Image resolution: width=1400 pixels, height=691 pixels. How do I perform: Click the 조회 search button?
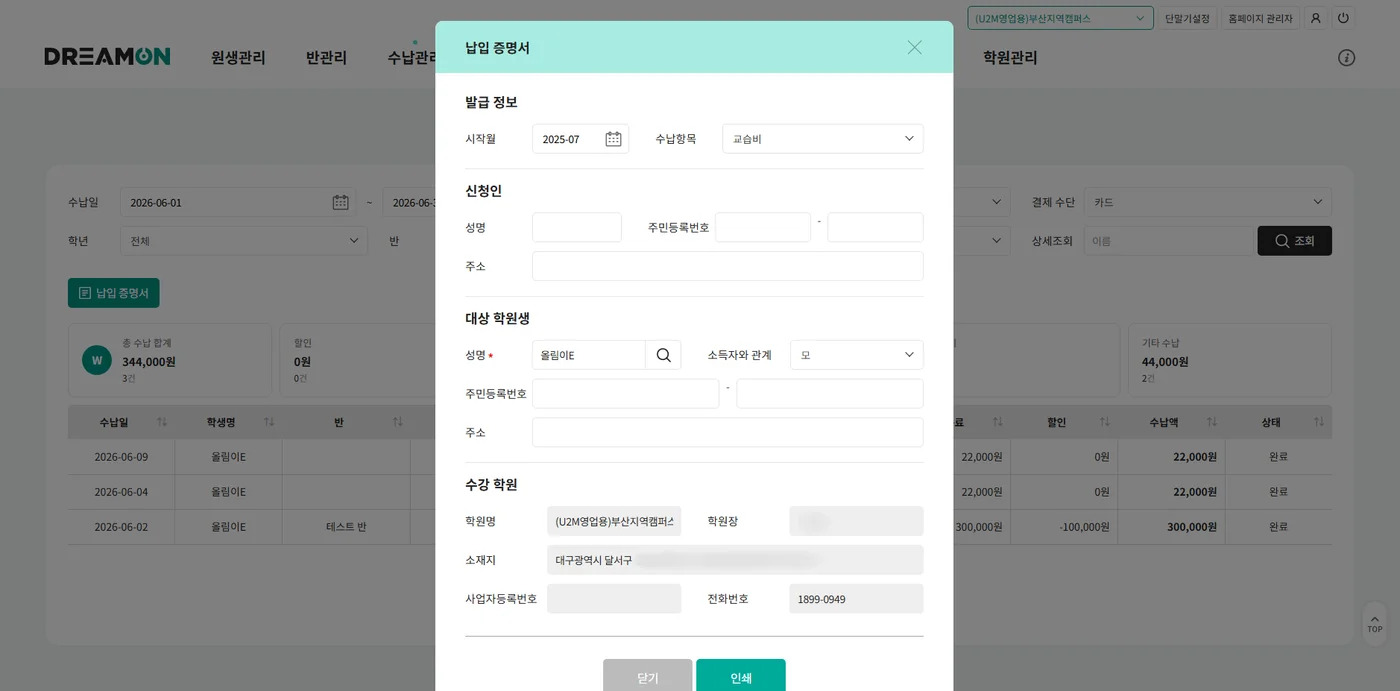pos(1294,241)
